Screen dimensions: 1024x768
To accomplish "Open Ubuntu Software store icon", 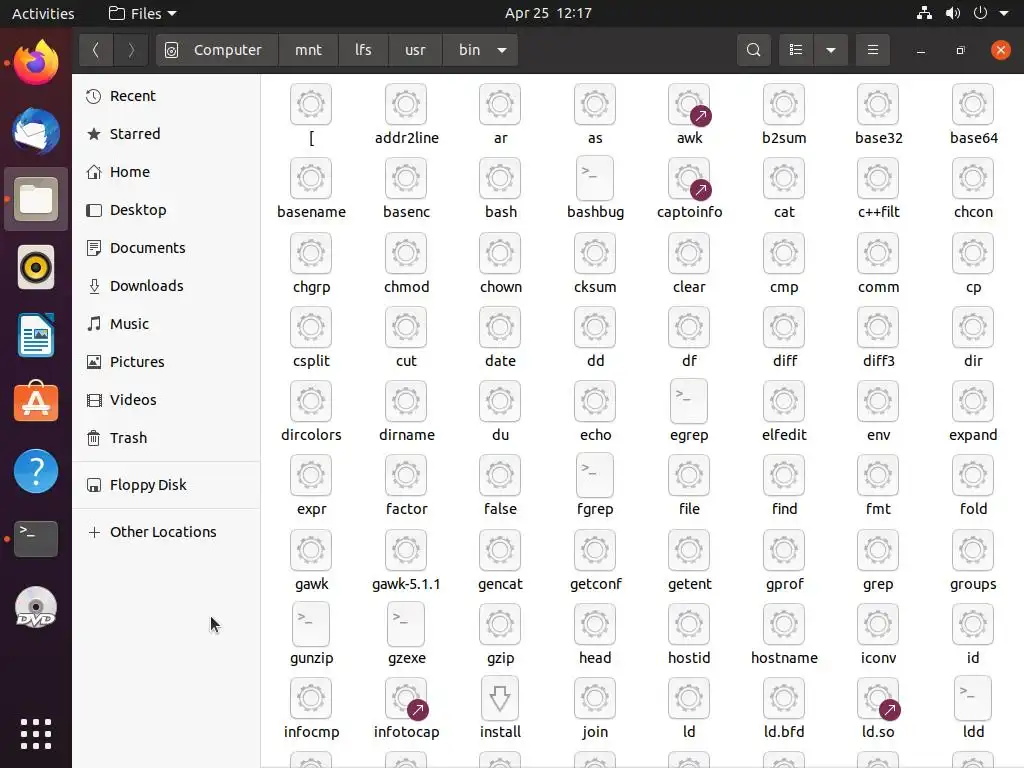I will pyautogui.click(x=36, y=402).
